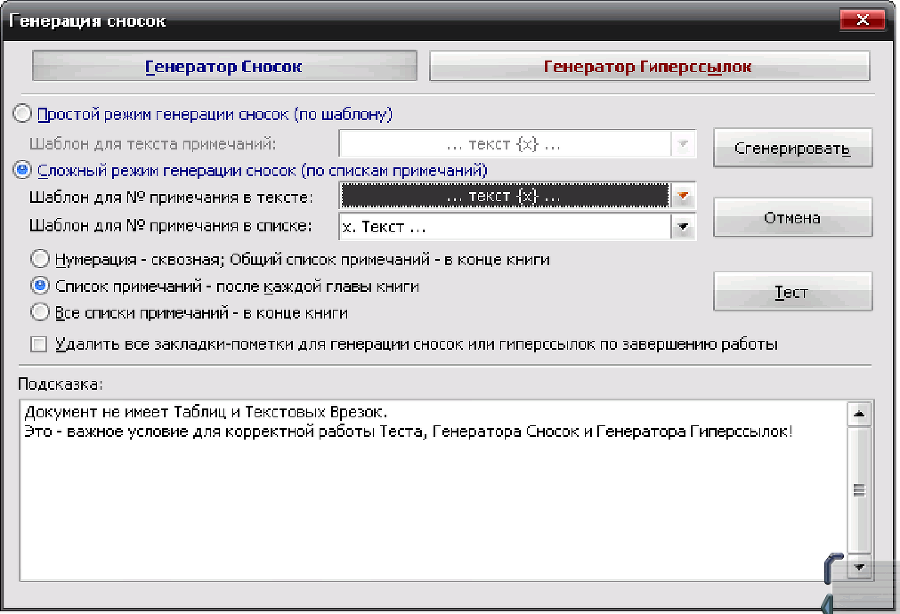This screenshot has height=614, width=900.
Task: Select Простой режим генерации сносок
Action: click(21, 114)
